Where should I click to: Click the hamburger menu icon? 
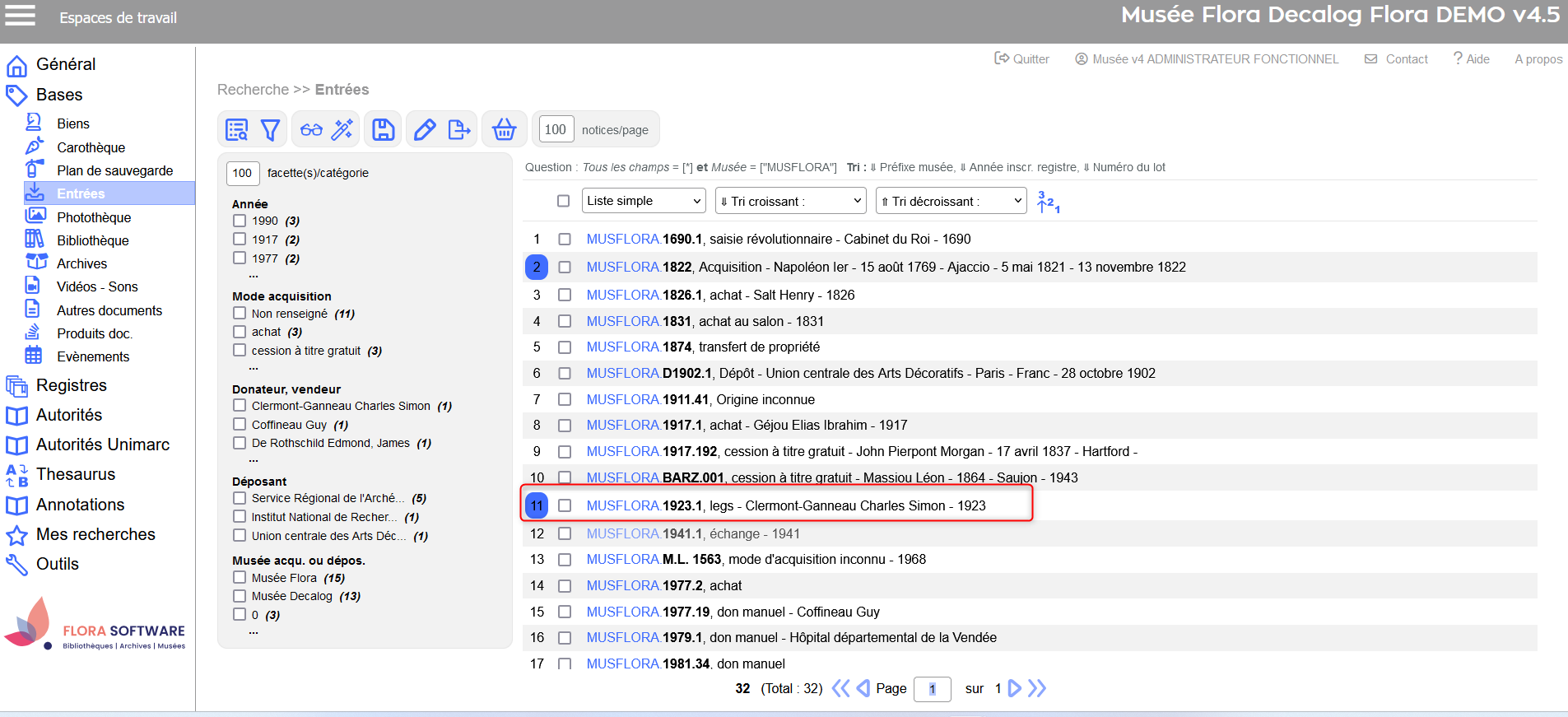click(20, 16)
